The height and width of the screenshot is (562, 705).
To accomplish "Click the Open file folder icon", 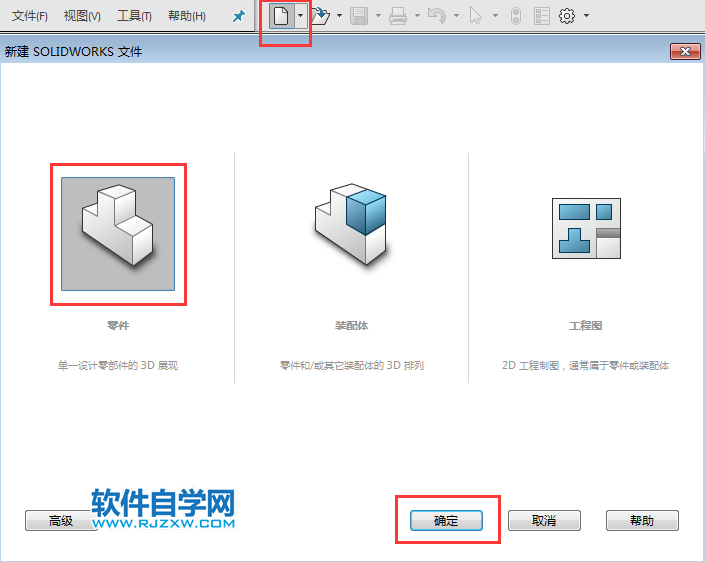I will pyautogui.click(x=320, y=16).
